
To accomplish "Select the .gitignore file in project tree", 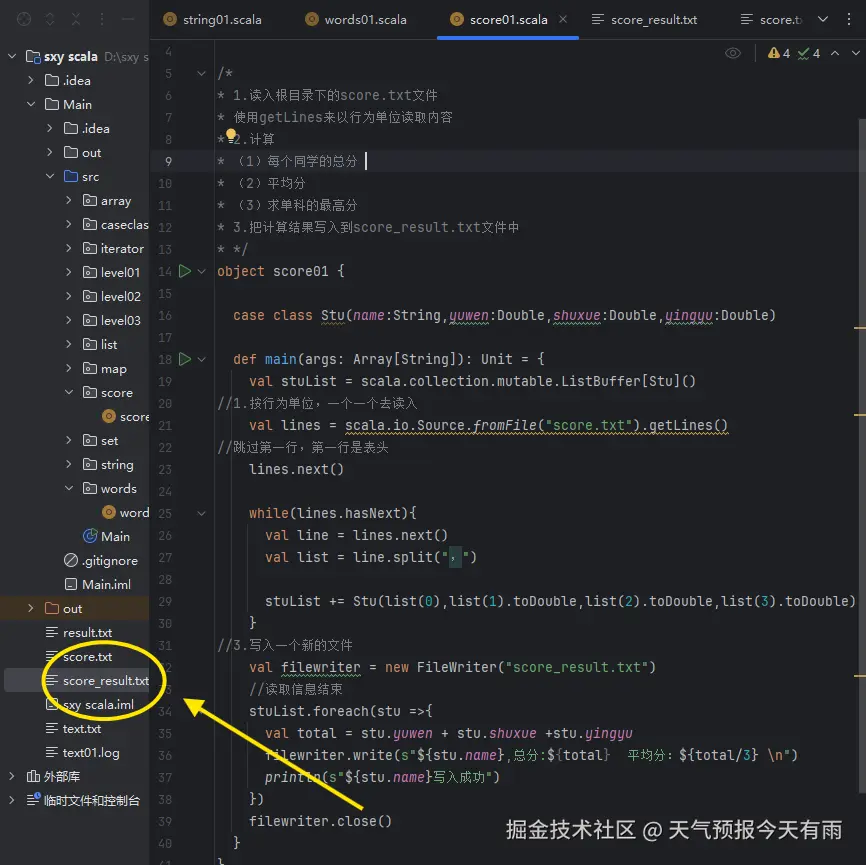I will click(101, 561).
